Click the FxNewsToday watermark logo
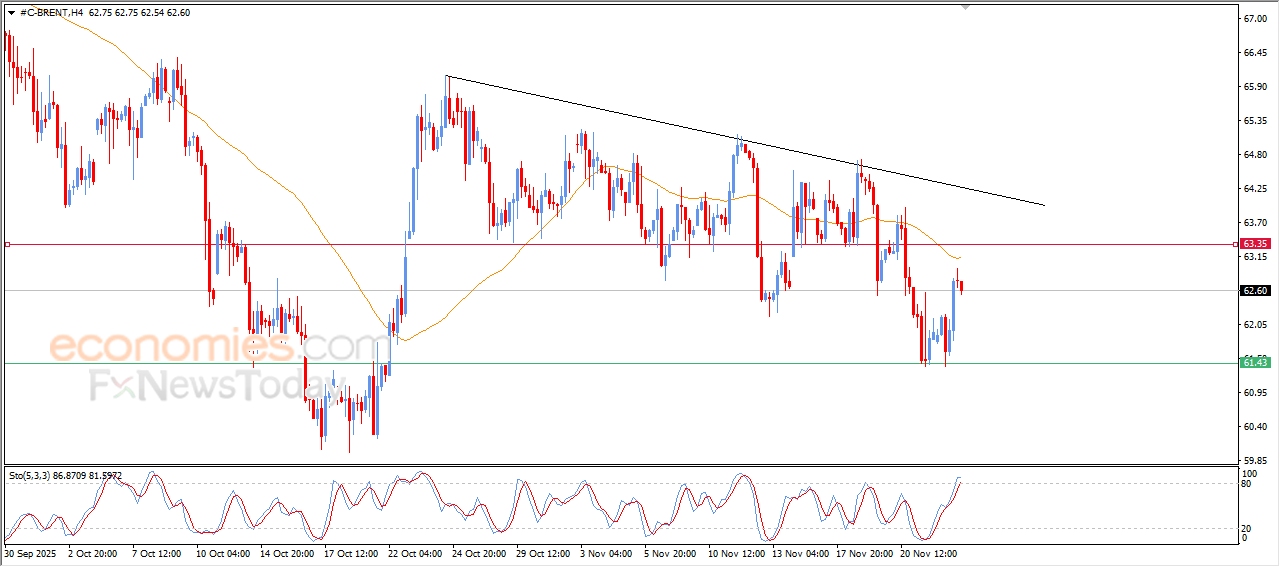The height and width of the screenshot is (567, 1280). click(x=210, y=386)
